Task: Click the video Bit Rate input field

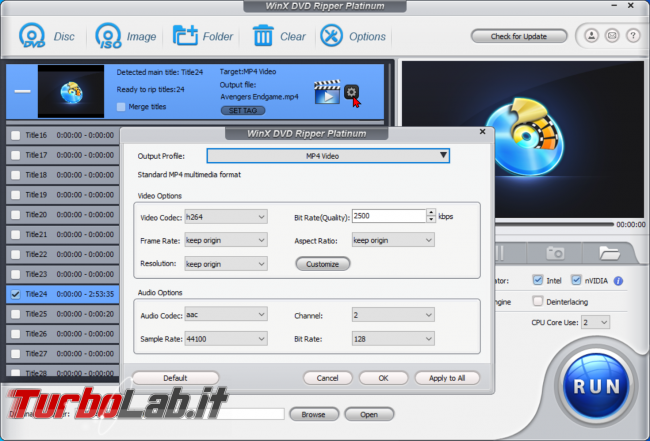Action: click(x=389, y=216)
